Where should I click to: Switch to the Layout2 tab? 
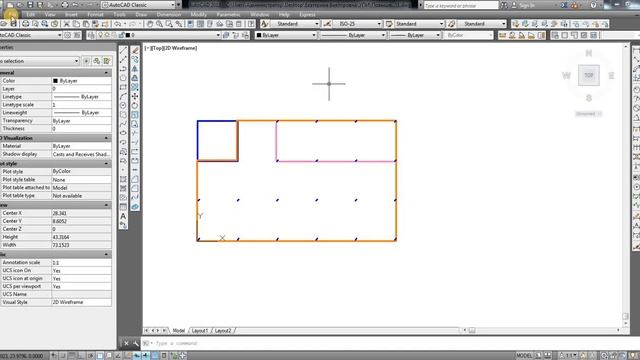[223, 331]
